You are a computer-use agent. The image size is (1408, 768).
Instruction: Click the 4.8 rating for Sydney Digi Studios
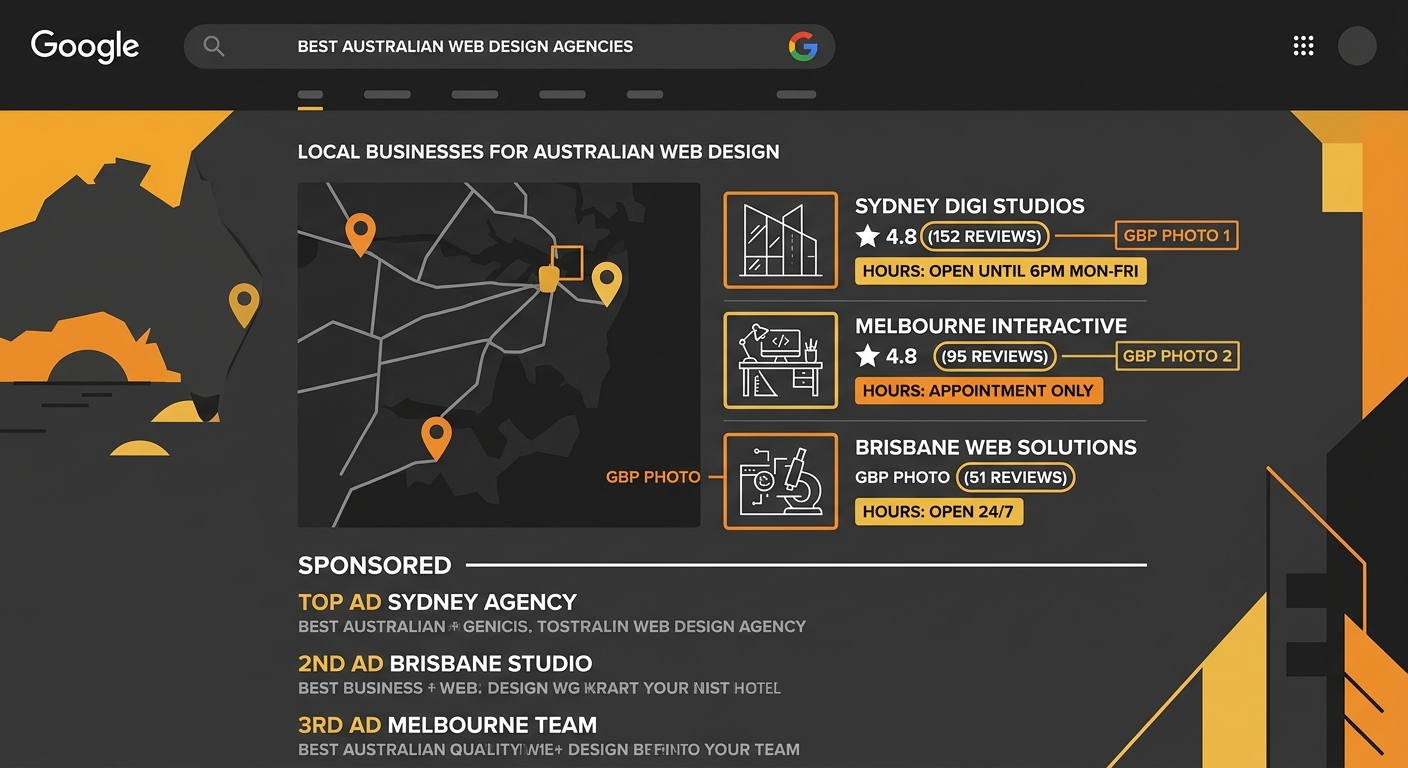coord(901,237)
